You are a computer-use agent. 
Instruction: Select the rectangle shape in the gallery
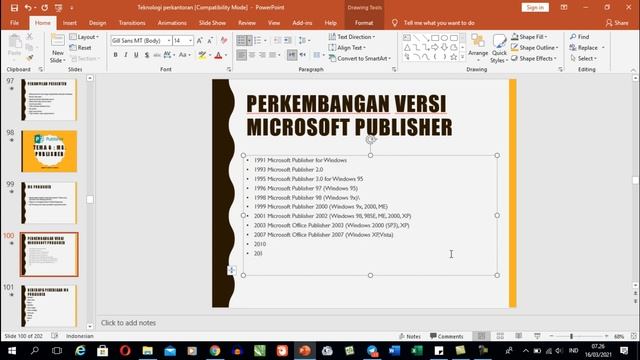tap(435, 38)
